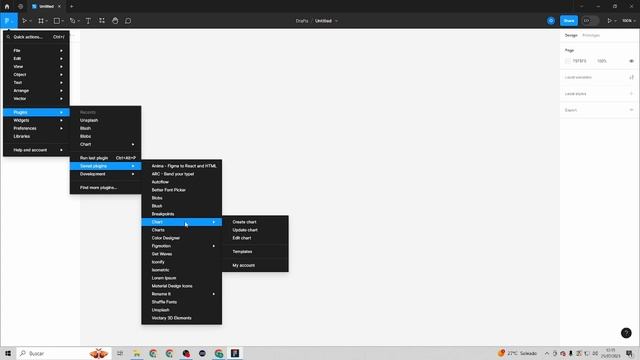Run Anima - Figma to React and HTML
This screenshot has height=360, width=640.
(182, 166)
